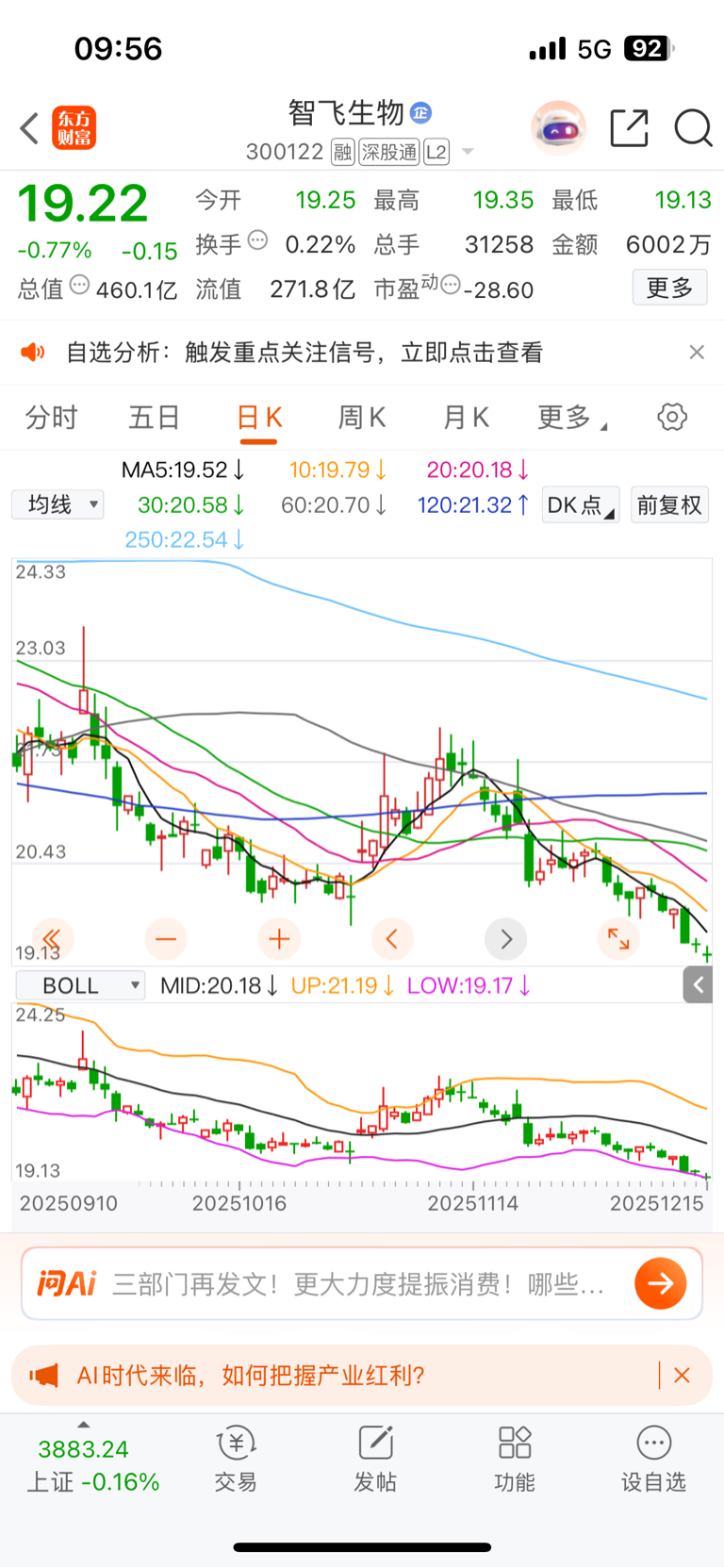
Task: Switch to 分时 chart tab
Action: (51, 417)
